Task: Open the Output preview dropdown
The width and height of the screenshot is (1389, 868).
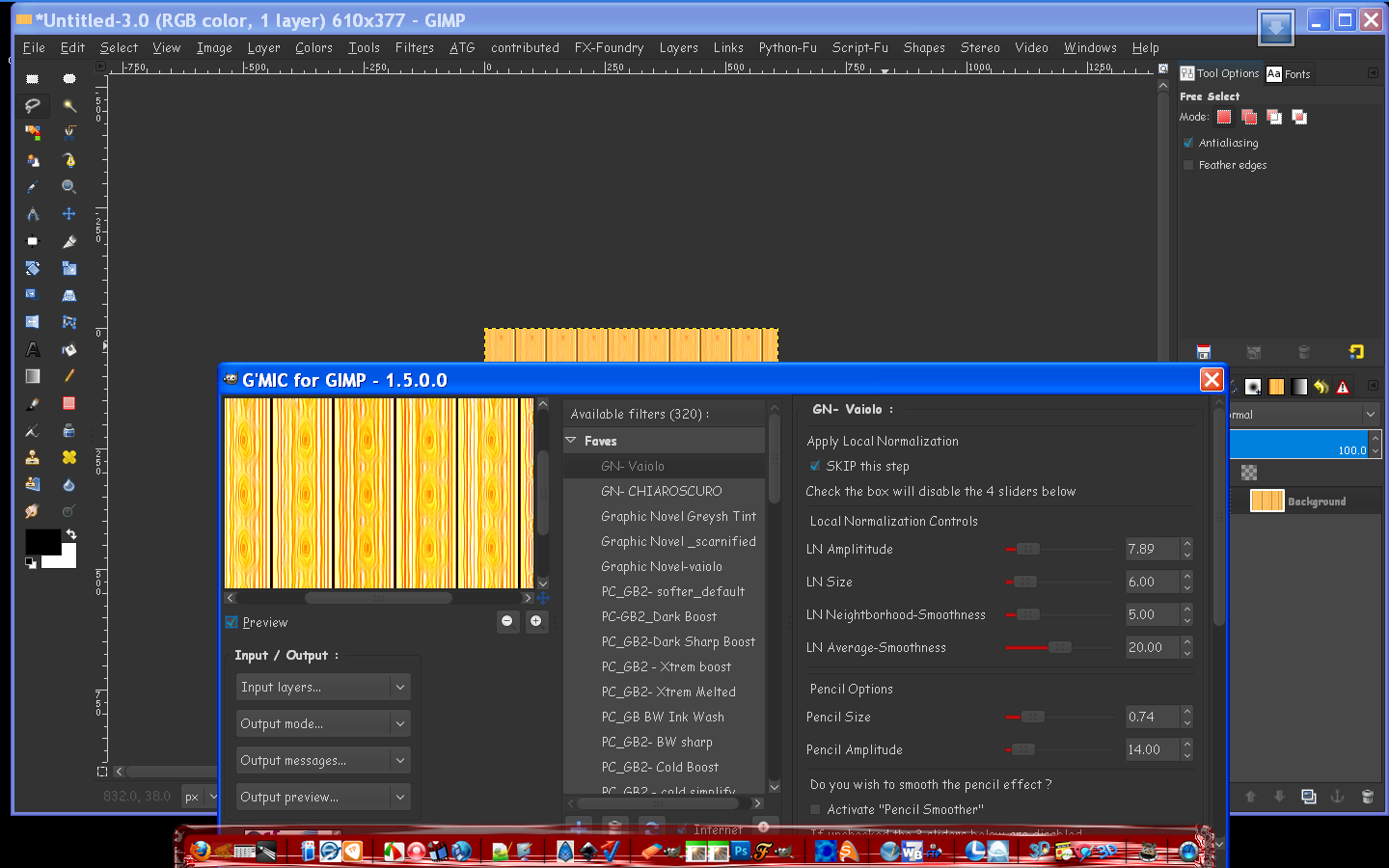Action: coord(323,797)
